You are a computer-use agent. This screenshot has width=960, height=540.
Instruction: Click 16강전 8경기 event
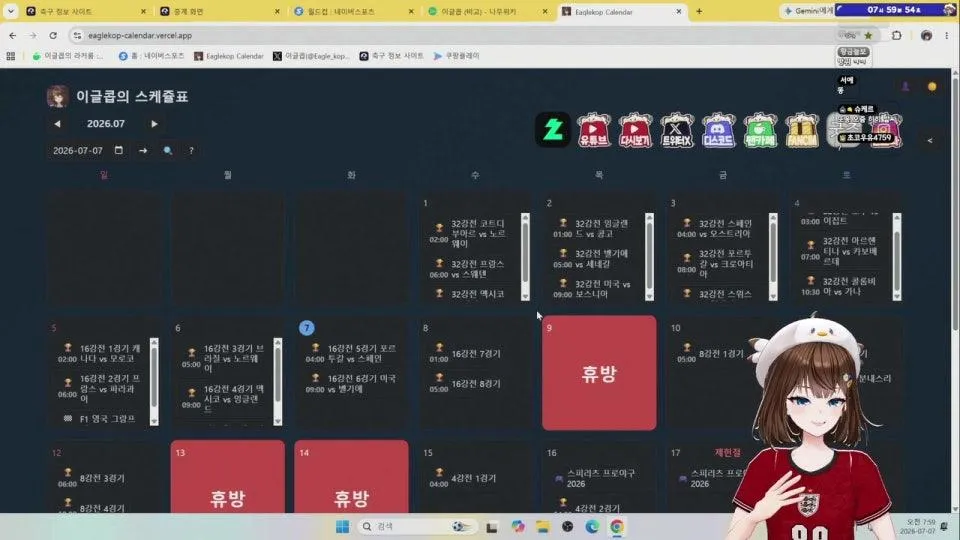[465, 383]
